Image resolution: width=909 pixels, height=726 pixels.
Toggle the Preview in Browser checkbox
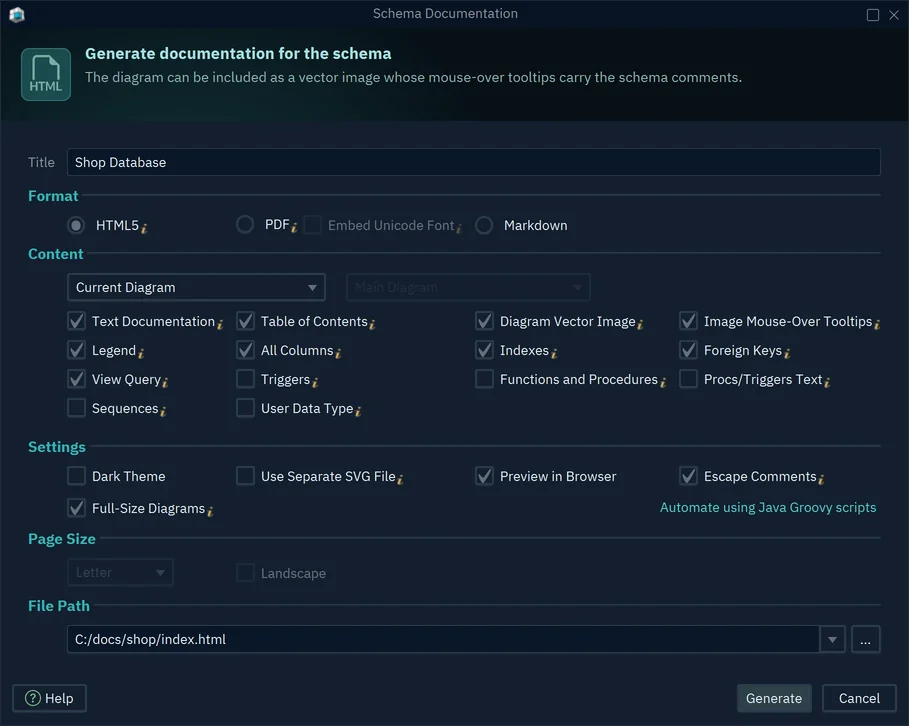pyautogui.click(x=484, y=475)
